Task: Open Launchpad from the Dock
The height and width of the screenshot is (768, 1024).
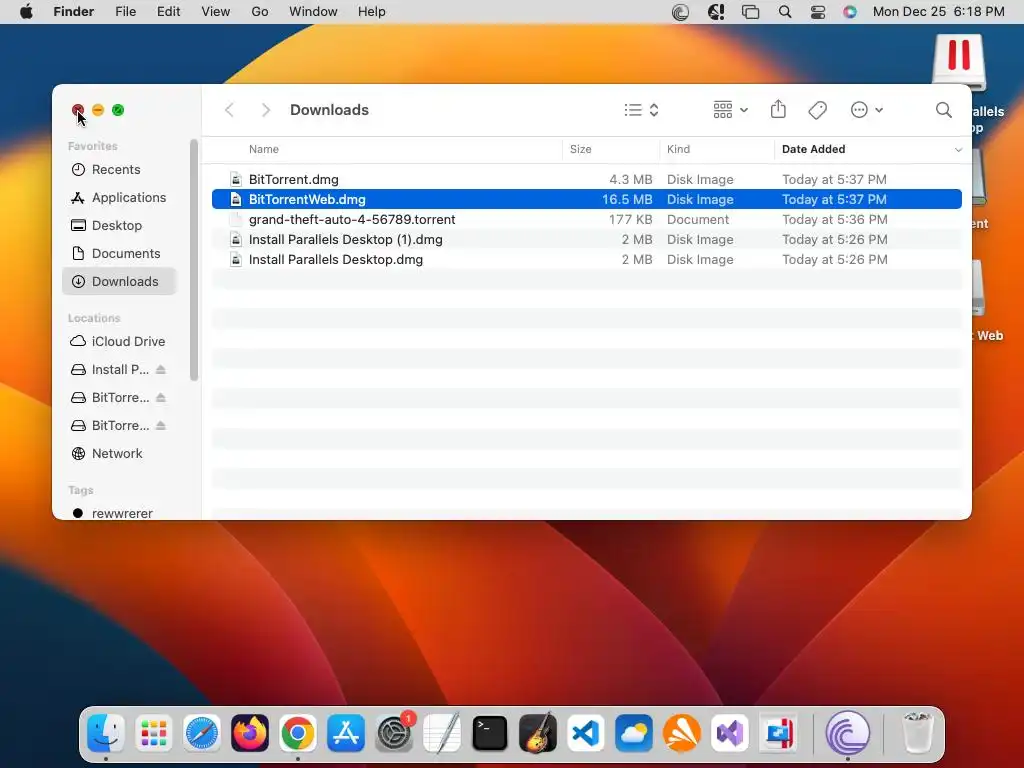Action: (x=153, y=733)
